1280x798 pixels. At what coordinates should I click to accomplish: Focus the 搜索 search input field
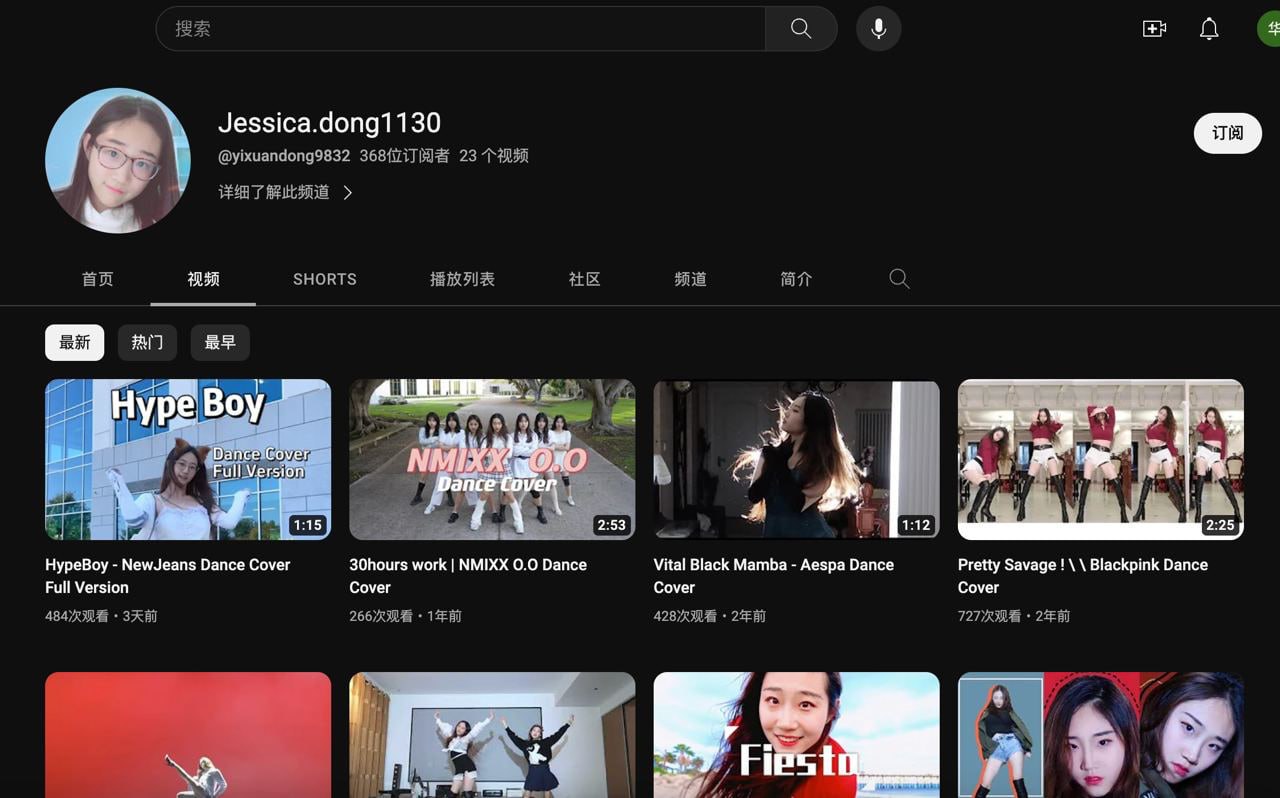[x=461, y=29]
